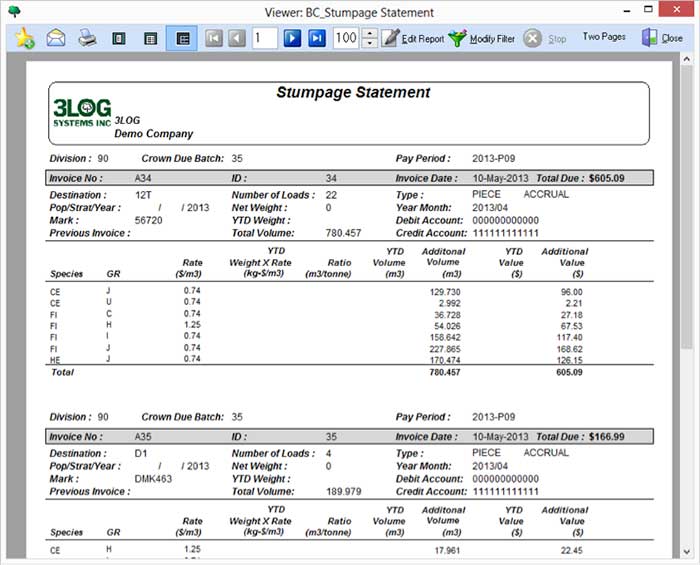Click additional value 22.45
Screen dimensions: 700x565
[571, 550]
